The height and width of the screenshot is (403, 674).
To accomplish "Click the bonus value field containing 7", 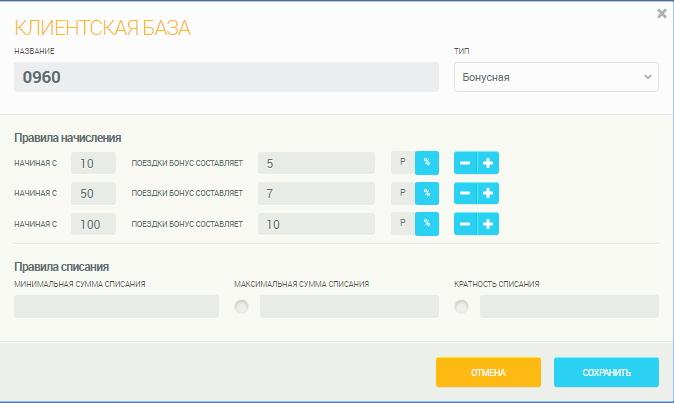I will 315,193.
